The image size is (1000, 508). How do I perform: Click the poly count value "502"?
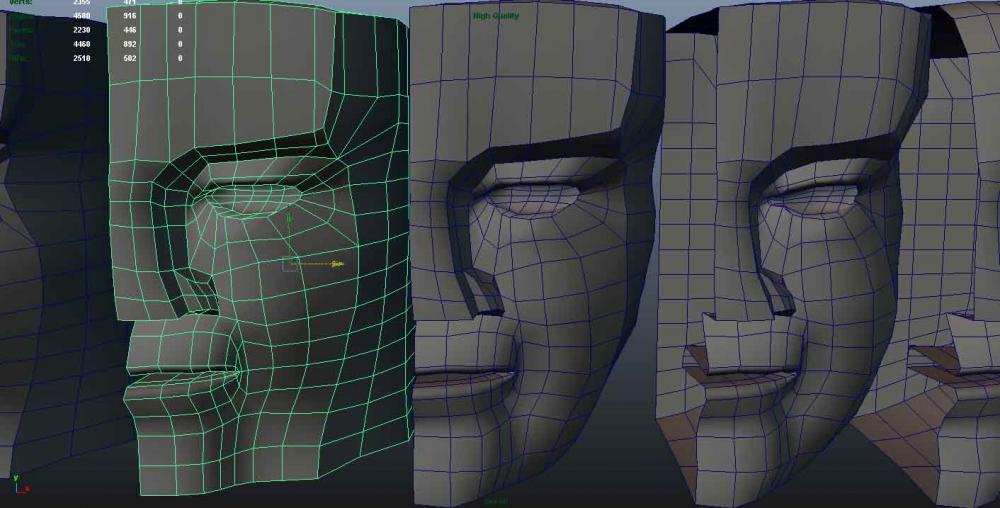coord(130,58)
